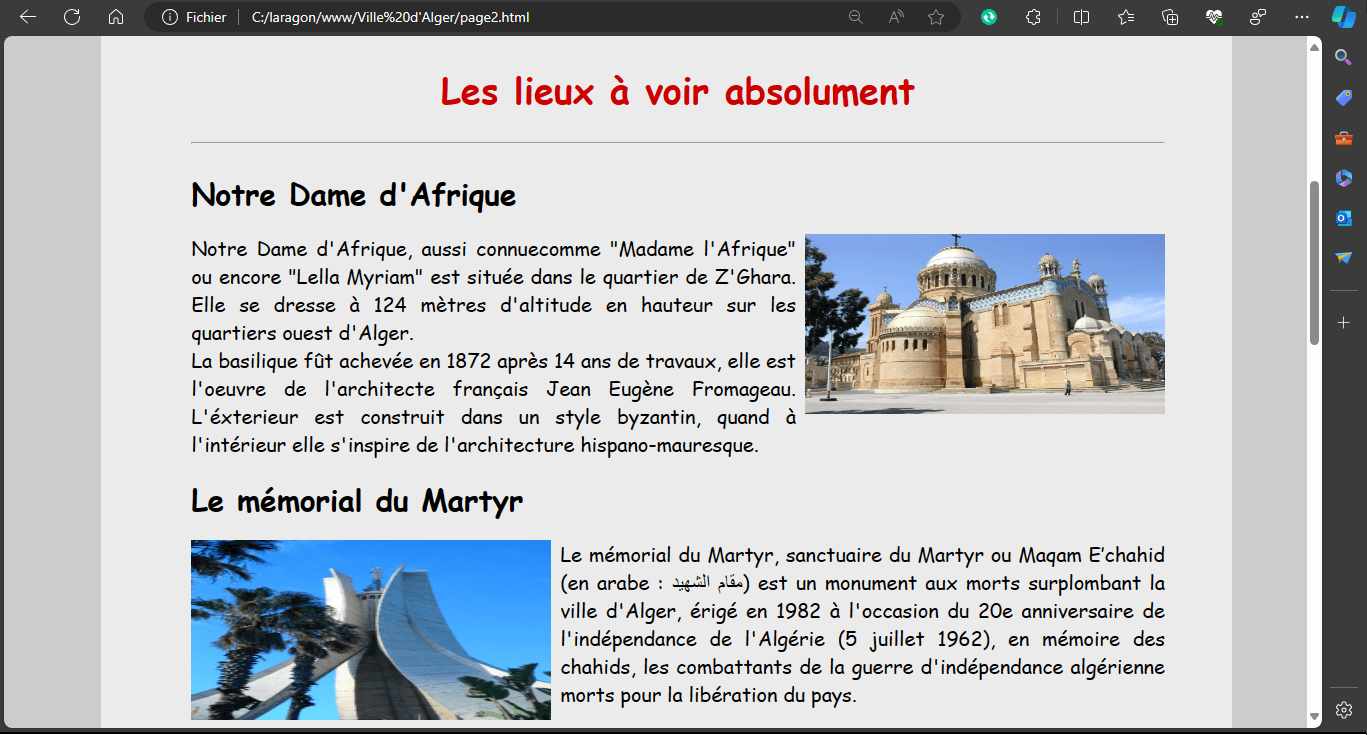Open the Tools briefcase in sidebar

tap(1344, 137)
